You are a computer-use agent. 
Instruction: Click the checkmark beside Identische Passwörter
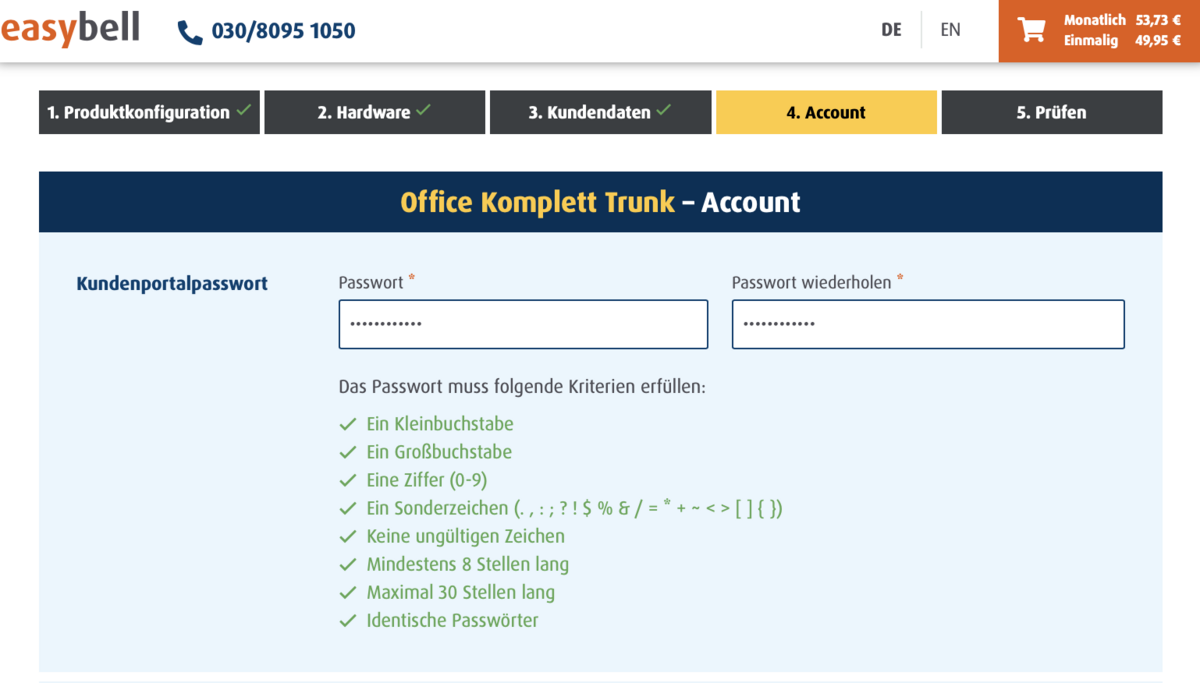point(348,620)
